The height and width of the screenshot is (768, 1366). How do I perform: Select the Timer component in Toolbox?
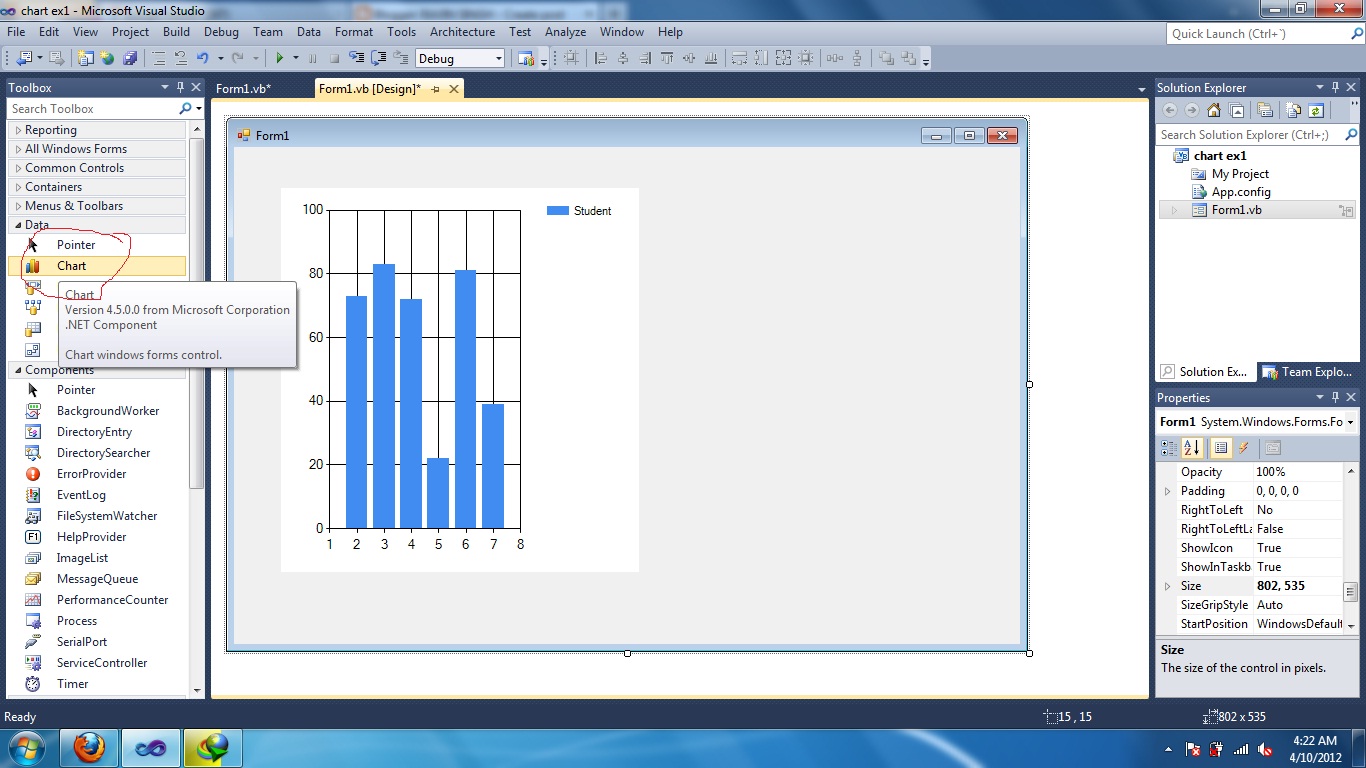click(x=97, y=684)
